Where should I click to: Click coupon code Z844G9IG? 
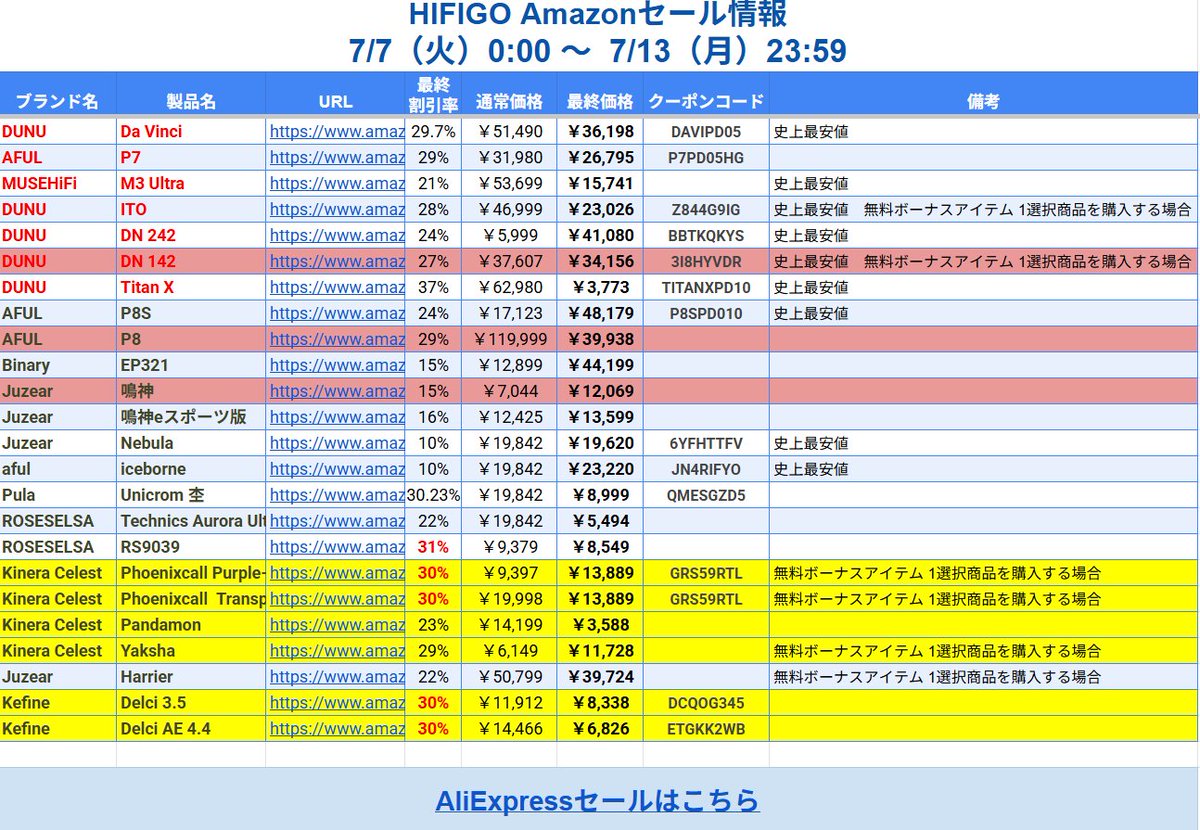(x=706, y=209)
